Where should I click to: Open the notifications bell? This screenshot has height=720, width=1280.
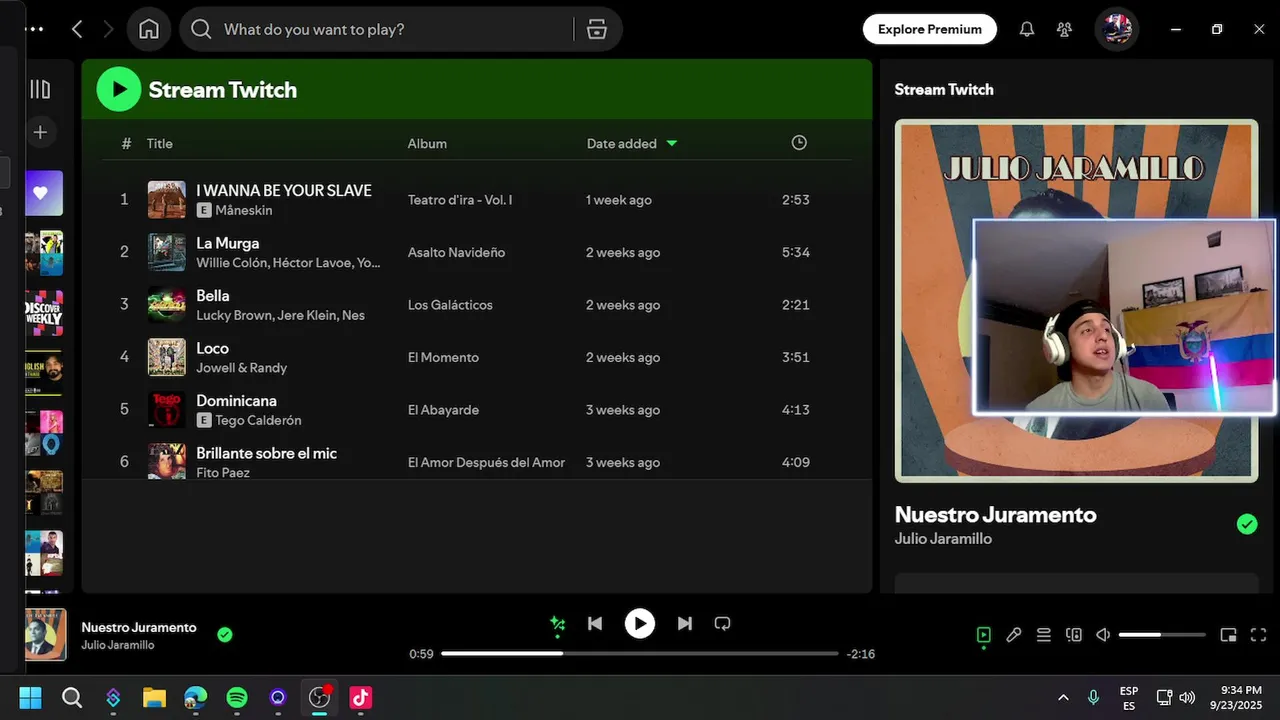[1027, 29]
